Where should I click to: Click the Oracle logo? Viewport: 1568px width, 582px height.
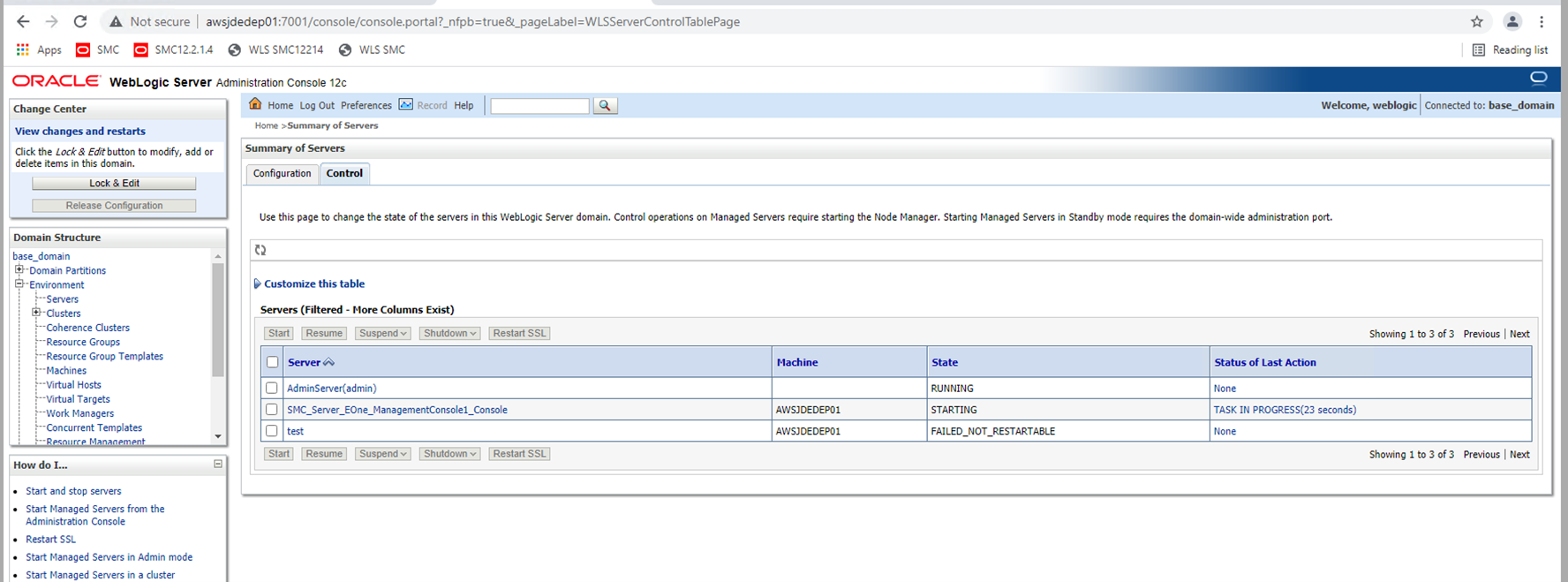click(57, 80)
